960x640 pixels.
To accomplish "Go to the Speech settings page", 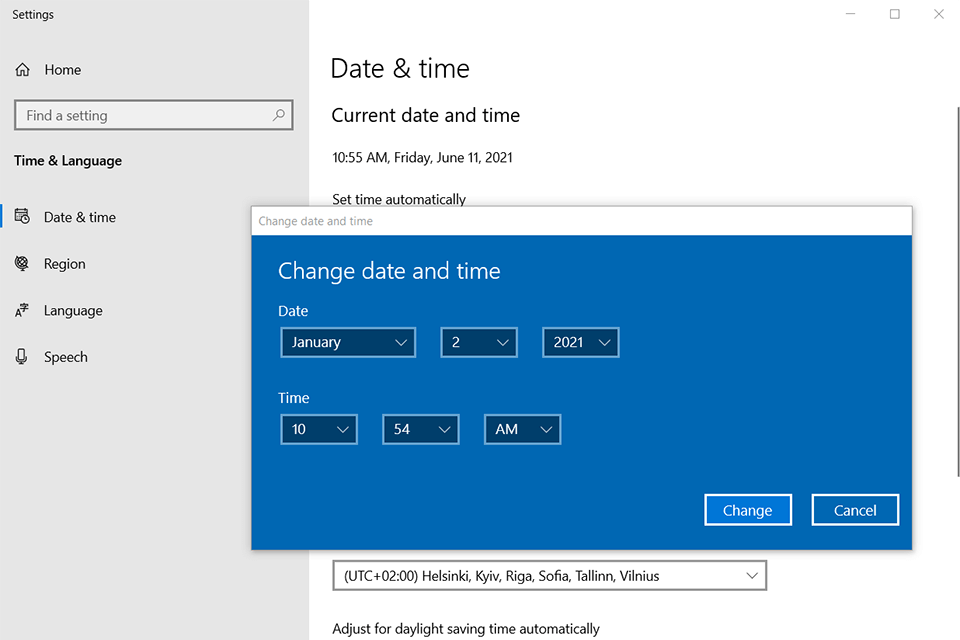I will pyautogui.click(x=65, y=357).
